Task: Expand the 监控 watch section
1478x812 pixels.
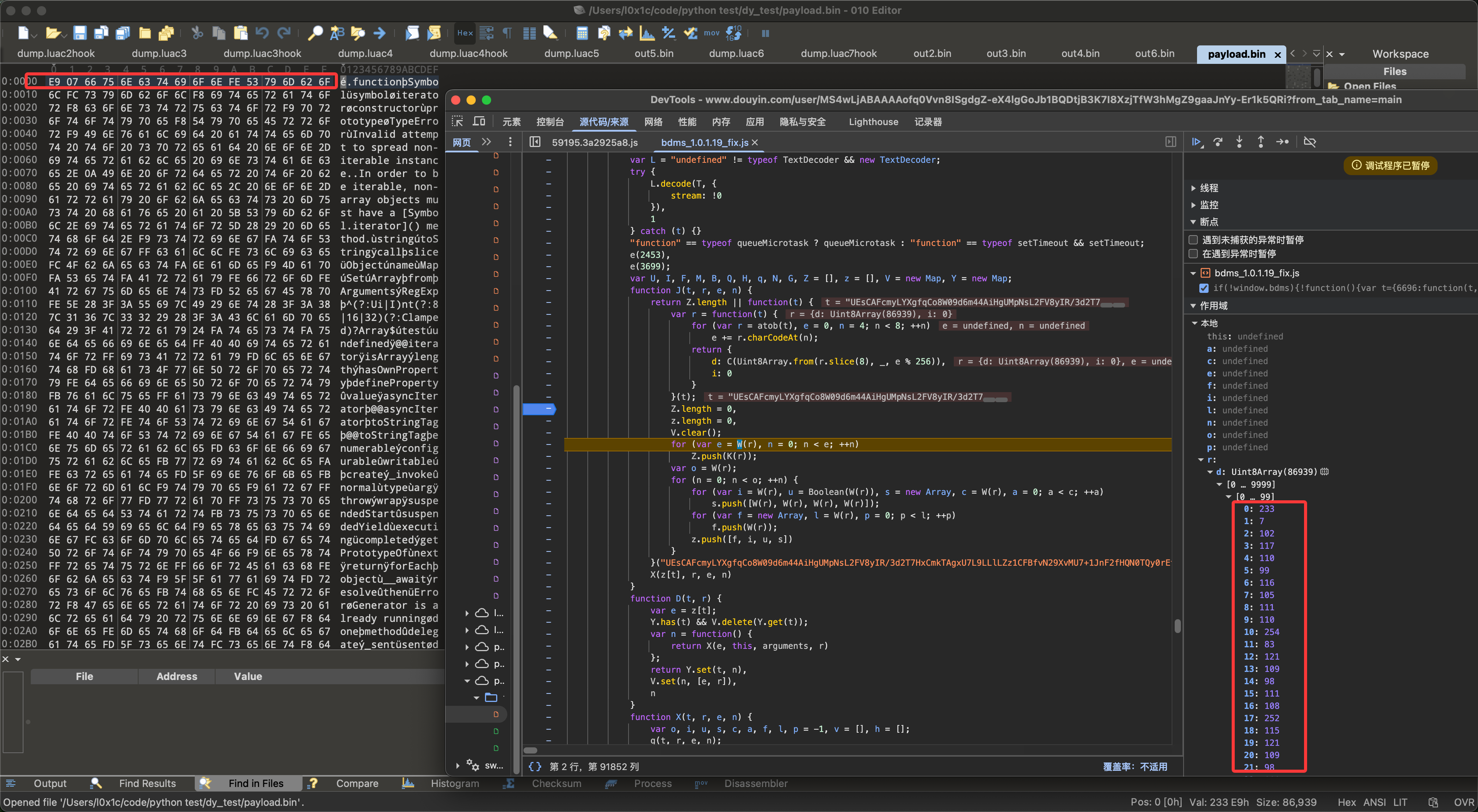Action: (1208, 205)
